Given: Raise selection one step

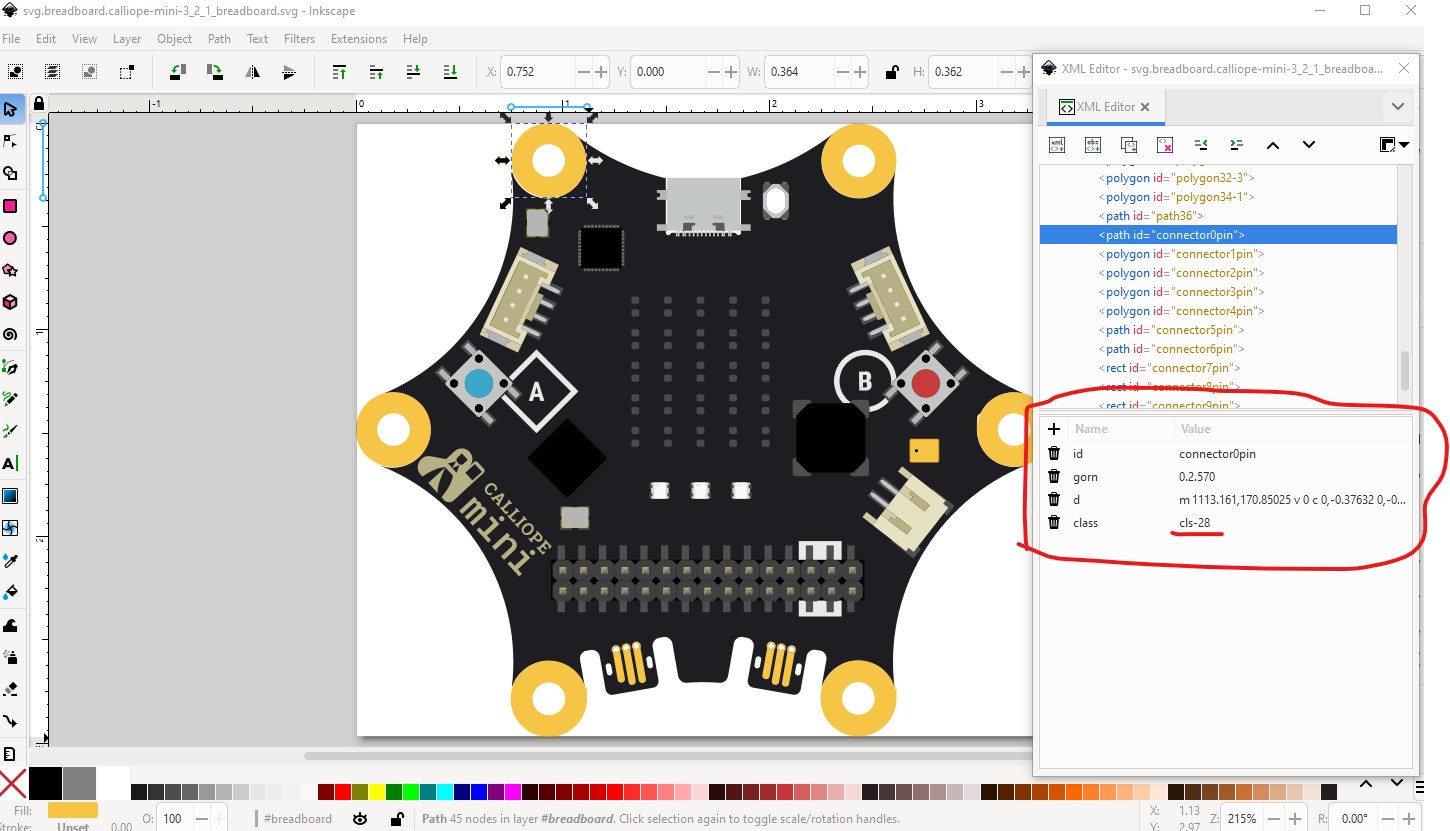Looking at the screenshot, I should [x=376, y=72].
